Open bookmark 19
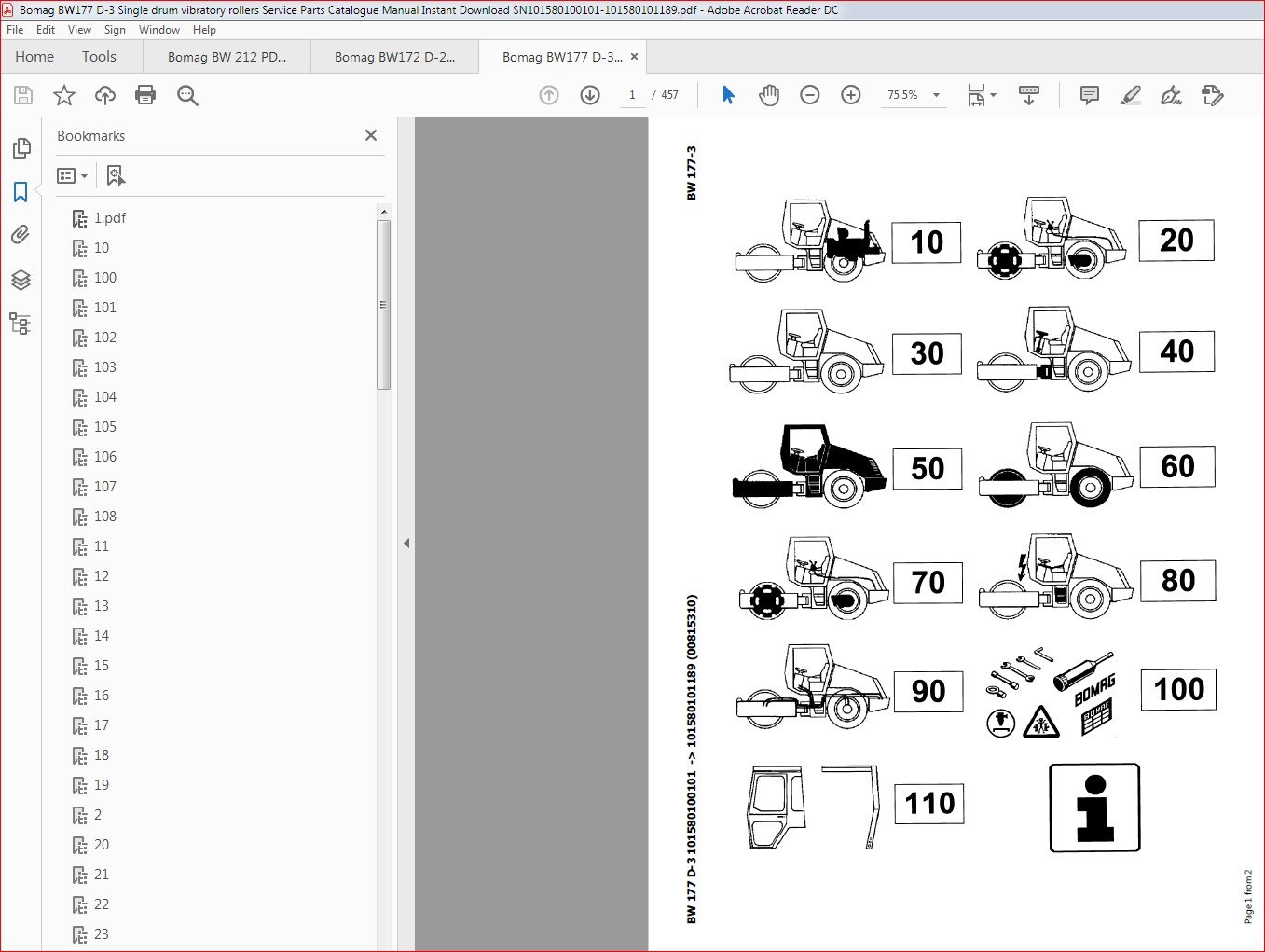1265x952 pixels. tap(102, 785)
